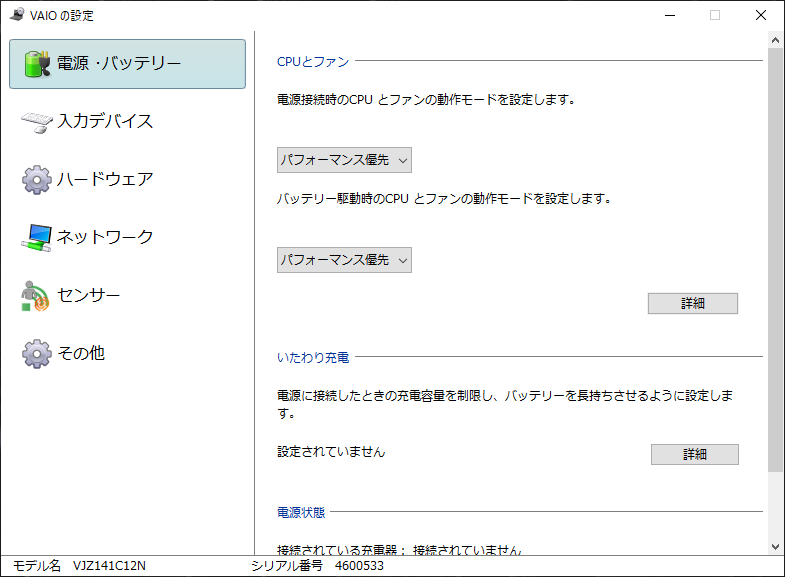Open battery-power CPU and fan mode dropdown
This screenshot has height=577, width=785.
pos(344,260)
